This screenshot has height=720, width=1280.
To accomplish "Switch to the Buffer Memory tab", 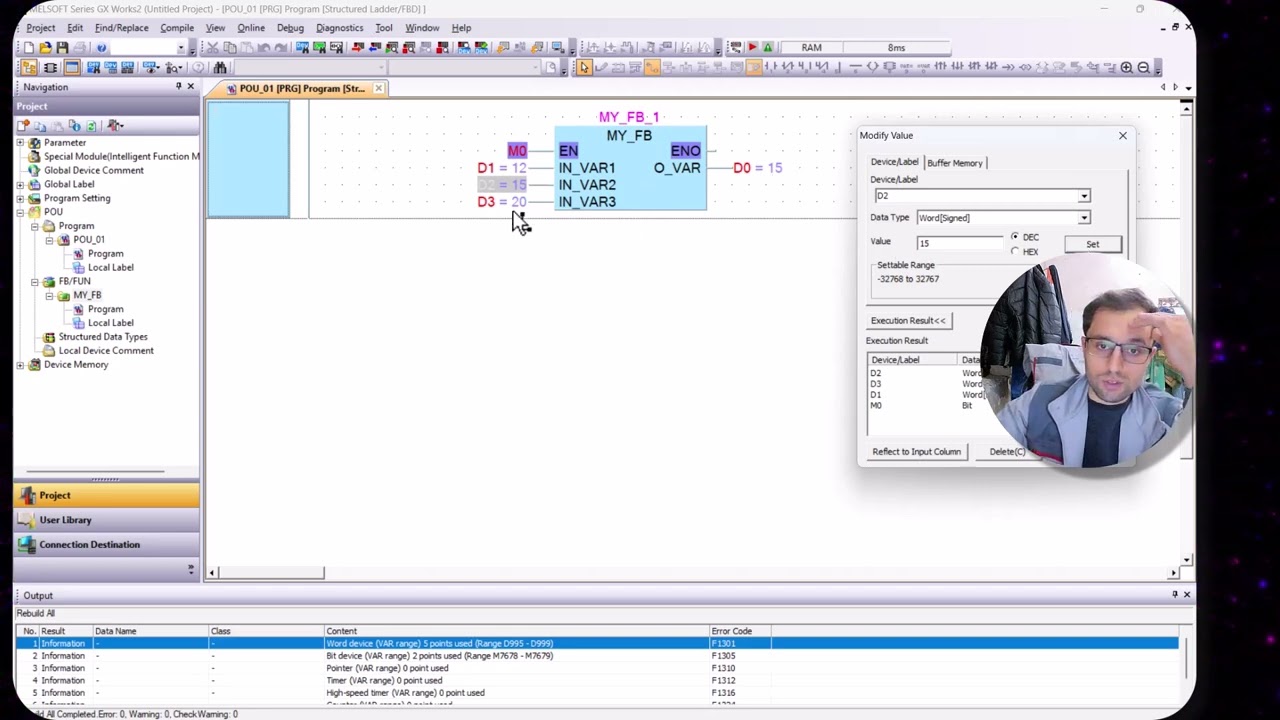I will (955, 163).
